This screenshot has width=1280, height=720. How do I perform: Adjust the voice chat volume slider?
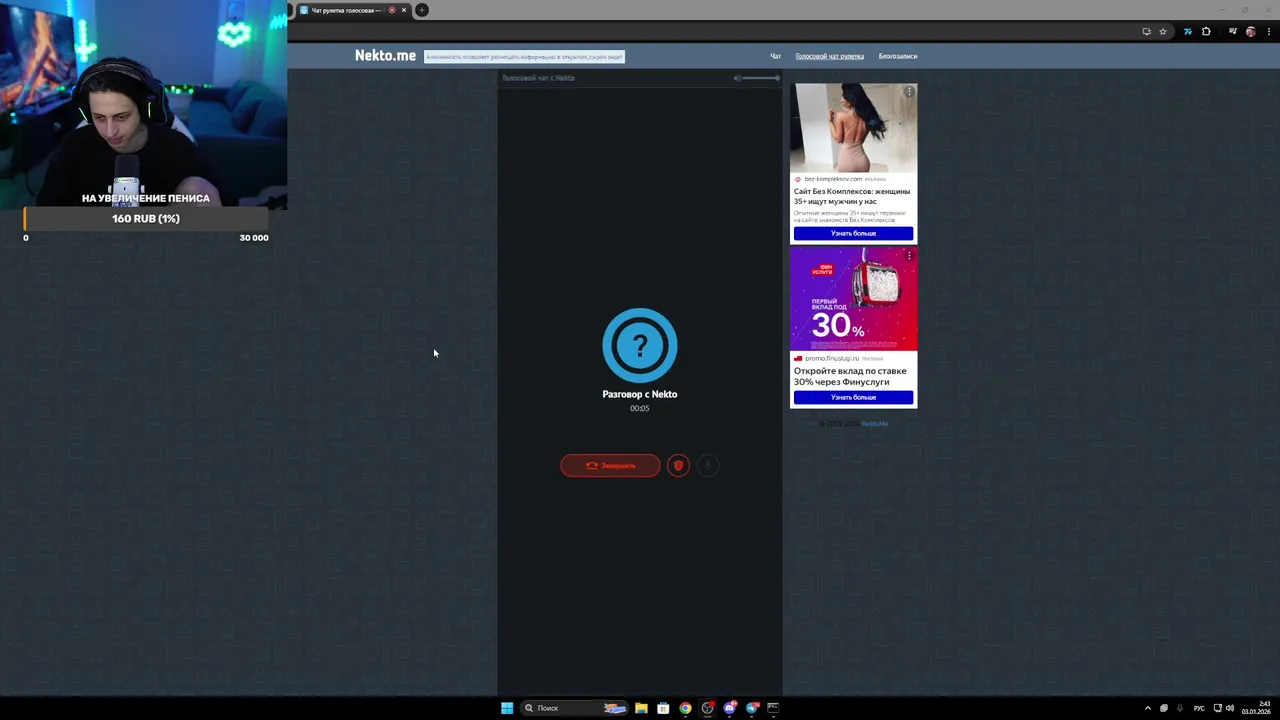761,78
